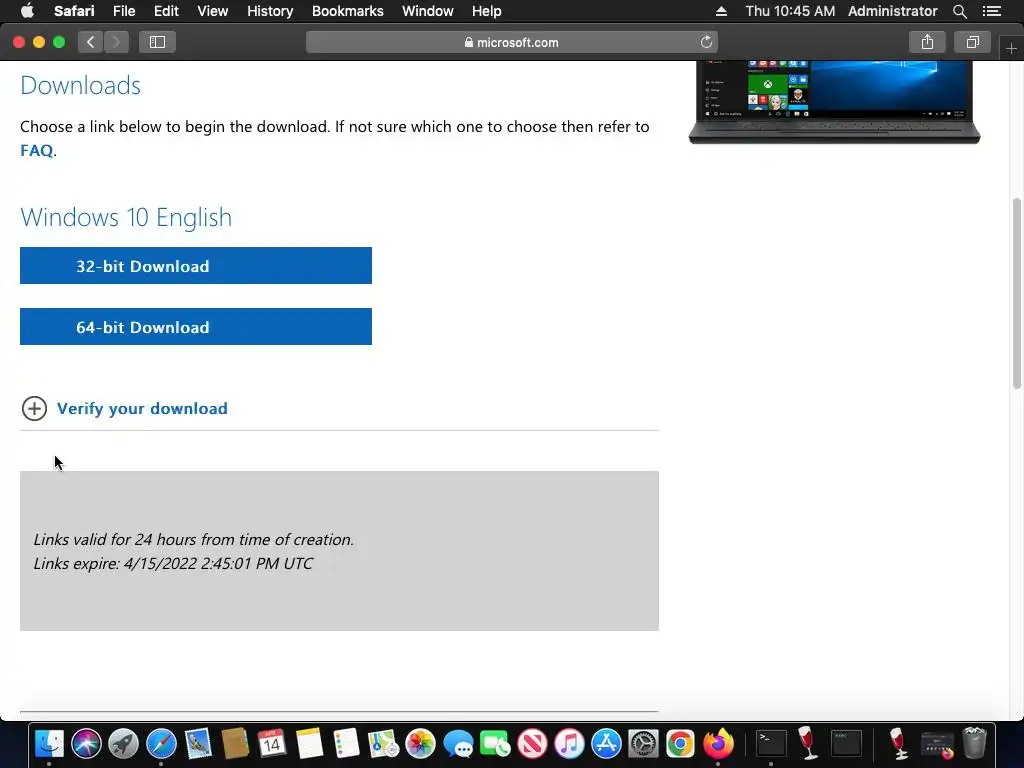Open Reminders from the Dock
Image resolution: width=1024 pixels, height=768 pixels.
click(x=346, y=743)
